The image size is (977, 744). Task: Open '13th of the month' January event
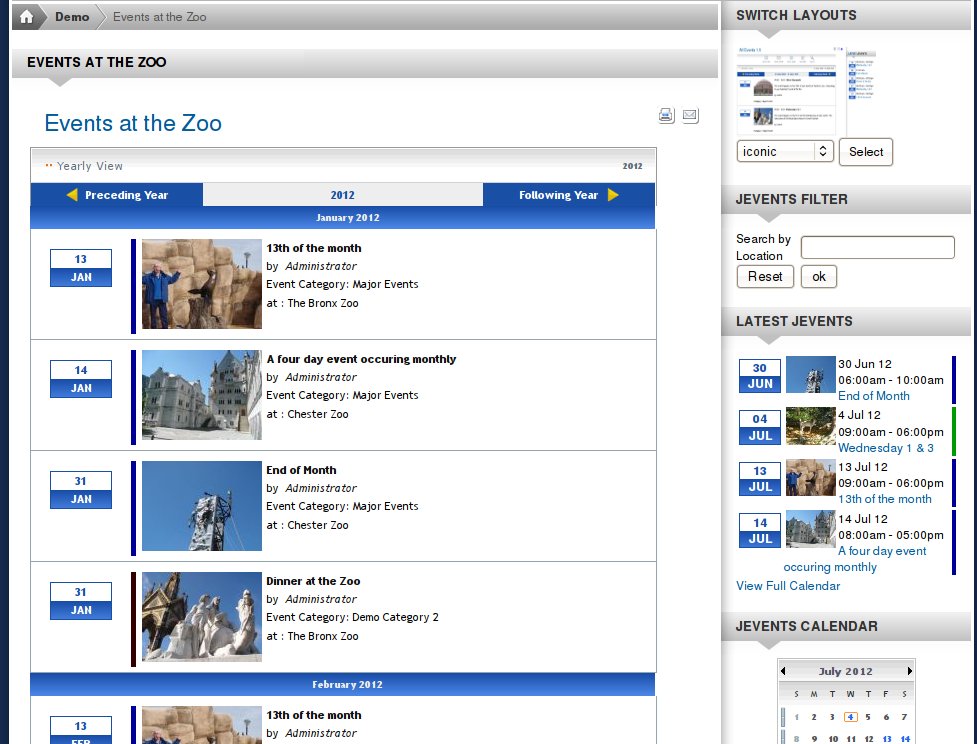click(313, 248)
